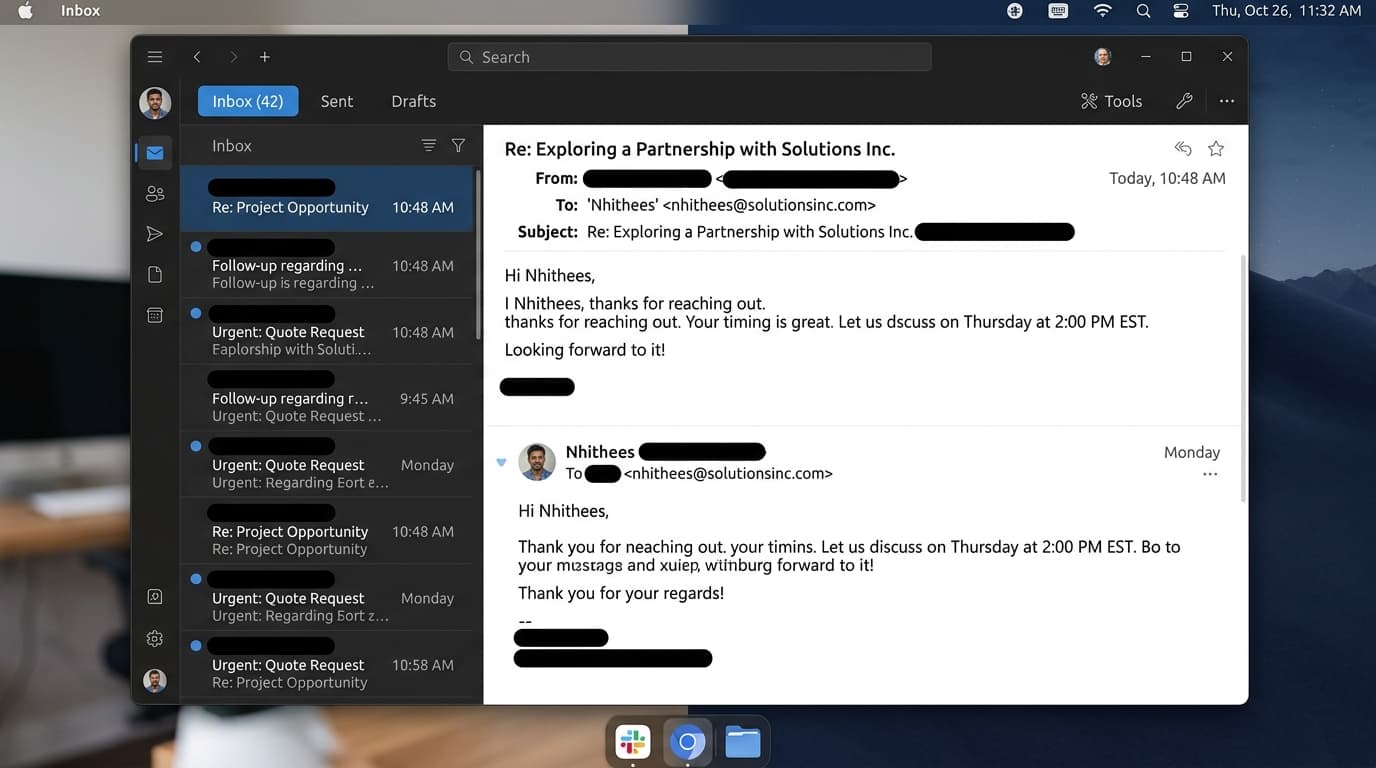Screen dimensions: 1376x768
Task: Click the keyboard input icon in menu bar
Action: click(x=1058, y=11)
